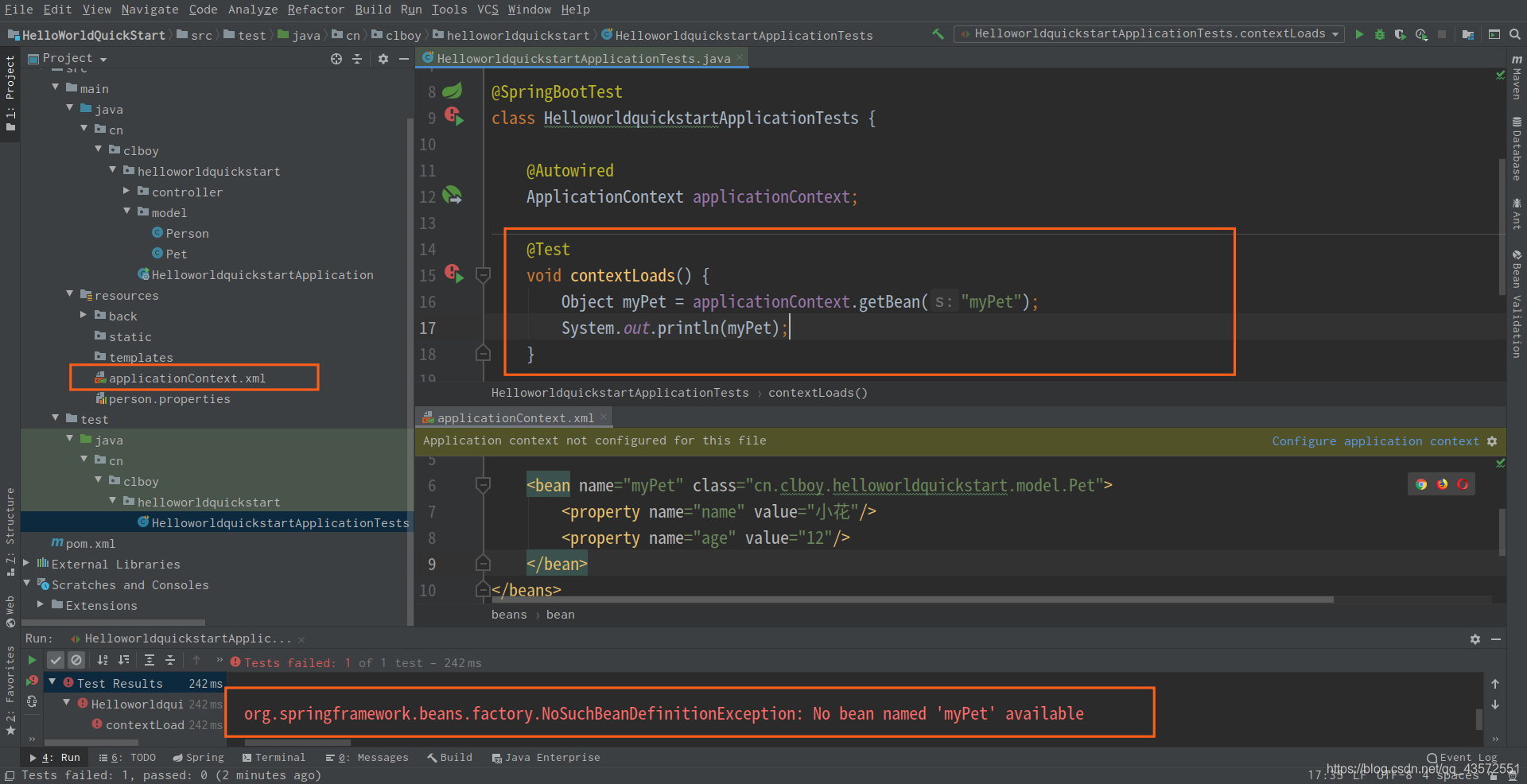
Task: Toggle the Database tool window on the right edge
Action: point(1517,149)
